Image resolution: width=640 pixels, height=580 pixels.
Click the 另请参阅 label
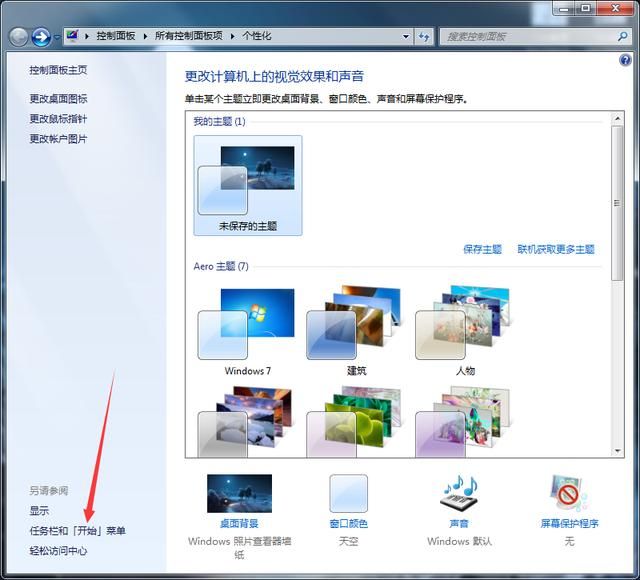pos(49,490)
